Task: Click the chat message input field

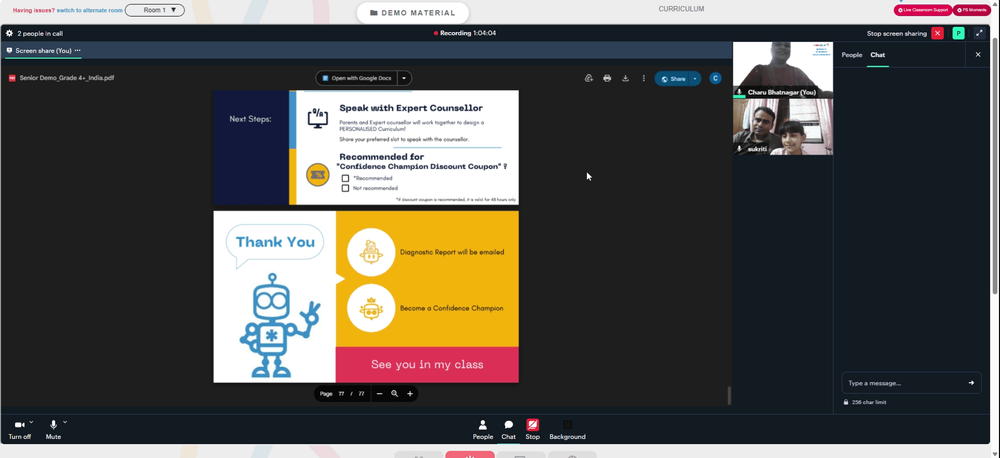Action: pyautogui.click(x=904, y=383)
